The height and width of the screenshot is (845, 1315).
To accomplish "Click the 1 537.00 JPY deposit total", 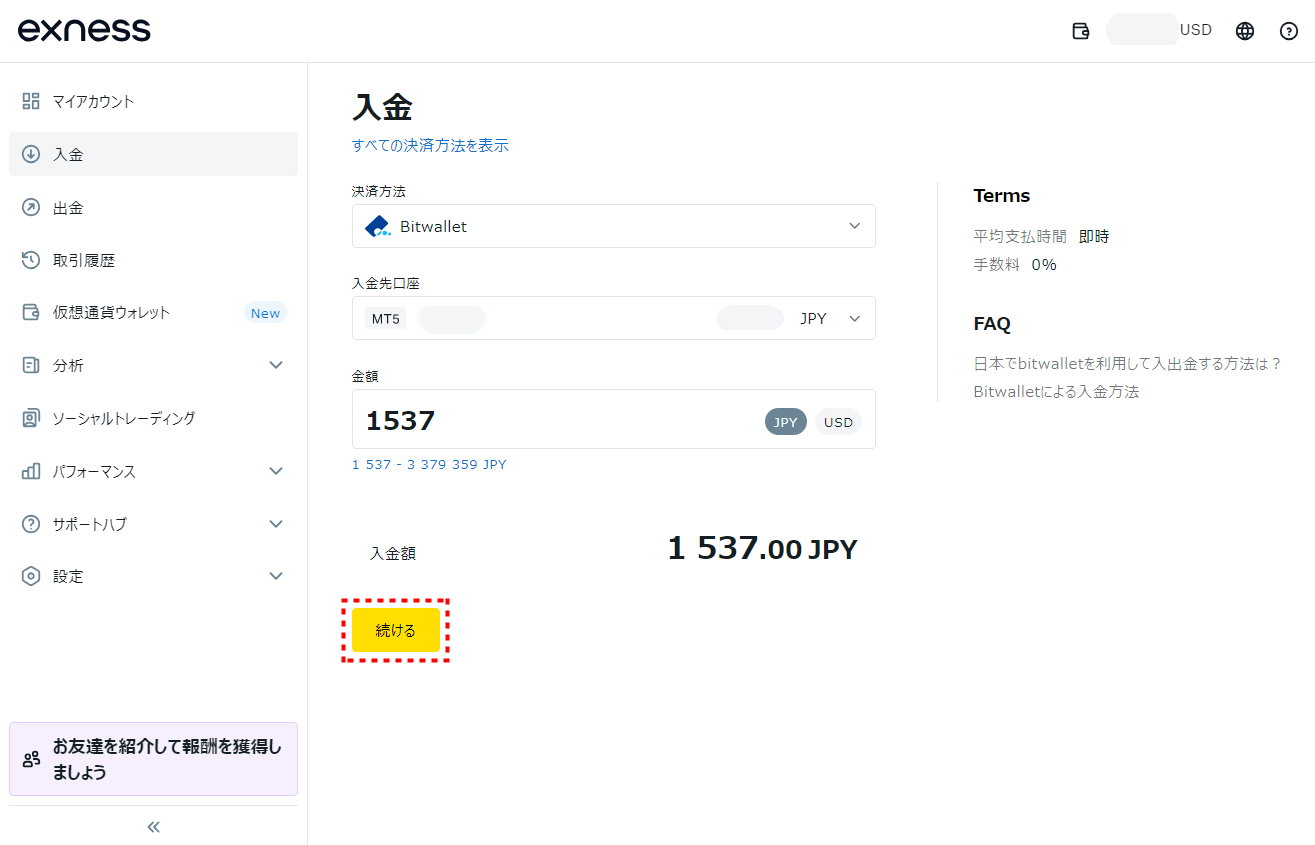I will [762, 548].
